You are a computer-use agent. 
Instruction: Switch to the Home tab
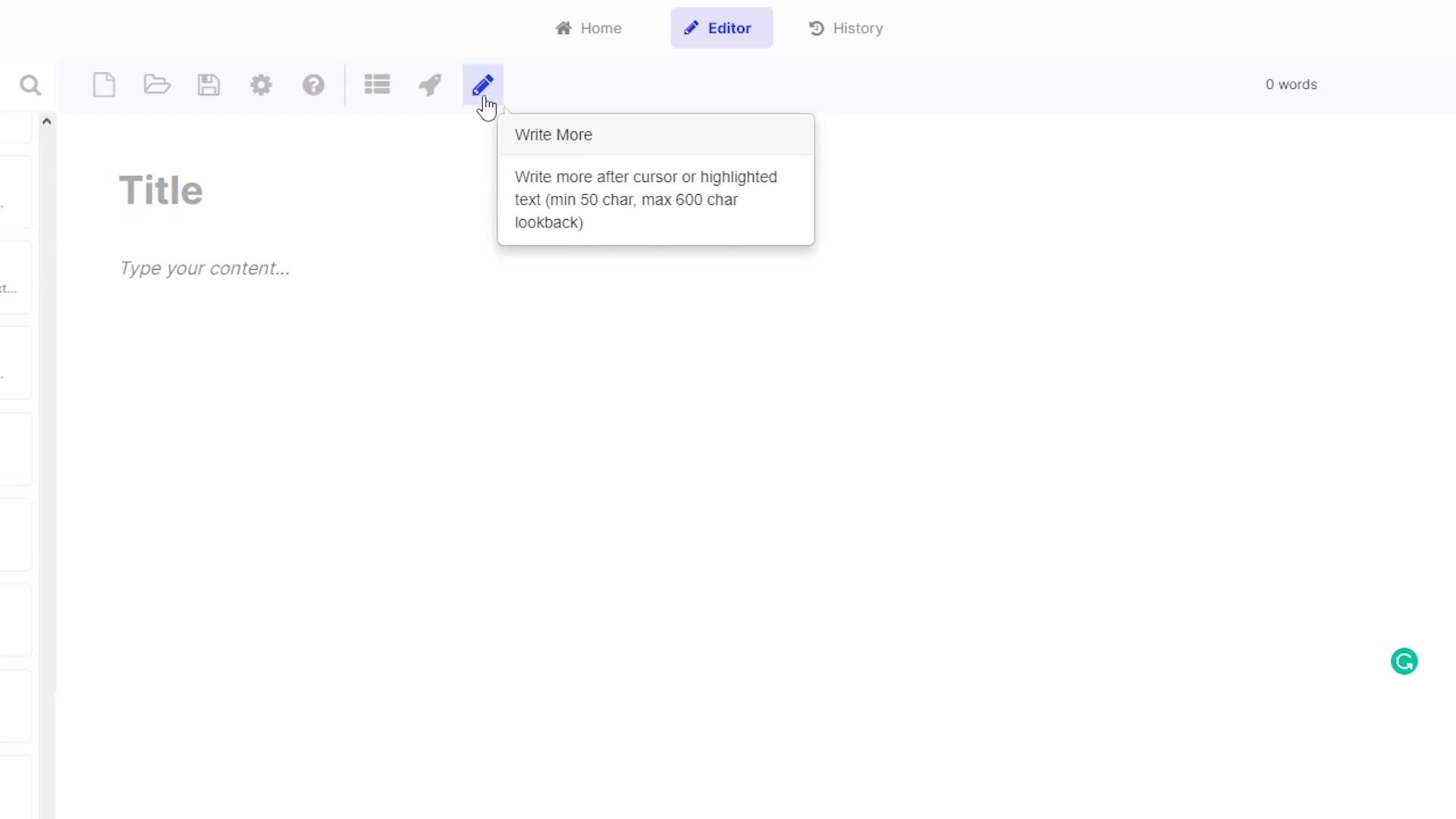tap(588, 28)
